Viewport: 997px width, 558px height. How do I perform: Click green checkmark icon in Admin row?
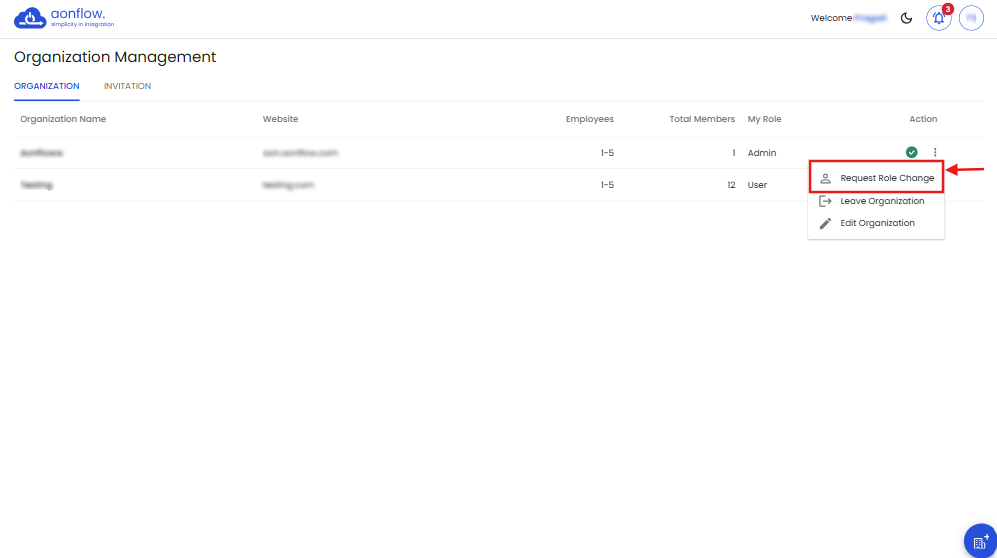(911, 152)
